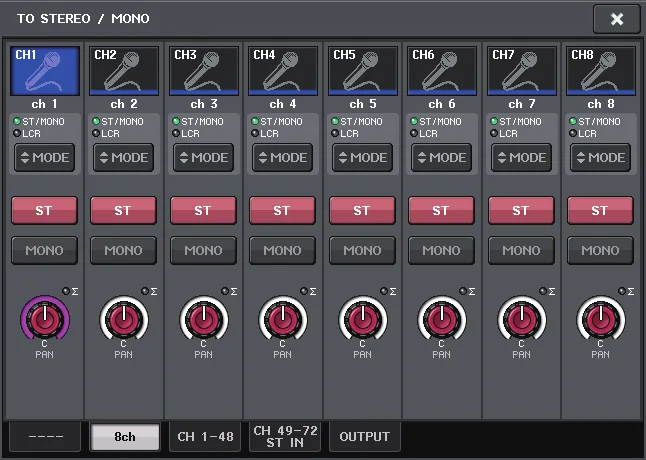646x460 pixels.
Task: Select the ch 1 PAN knob
Action: click(x=45, y=320)
